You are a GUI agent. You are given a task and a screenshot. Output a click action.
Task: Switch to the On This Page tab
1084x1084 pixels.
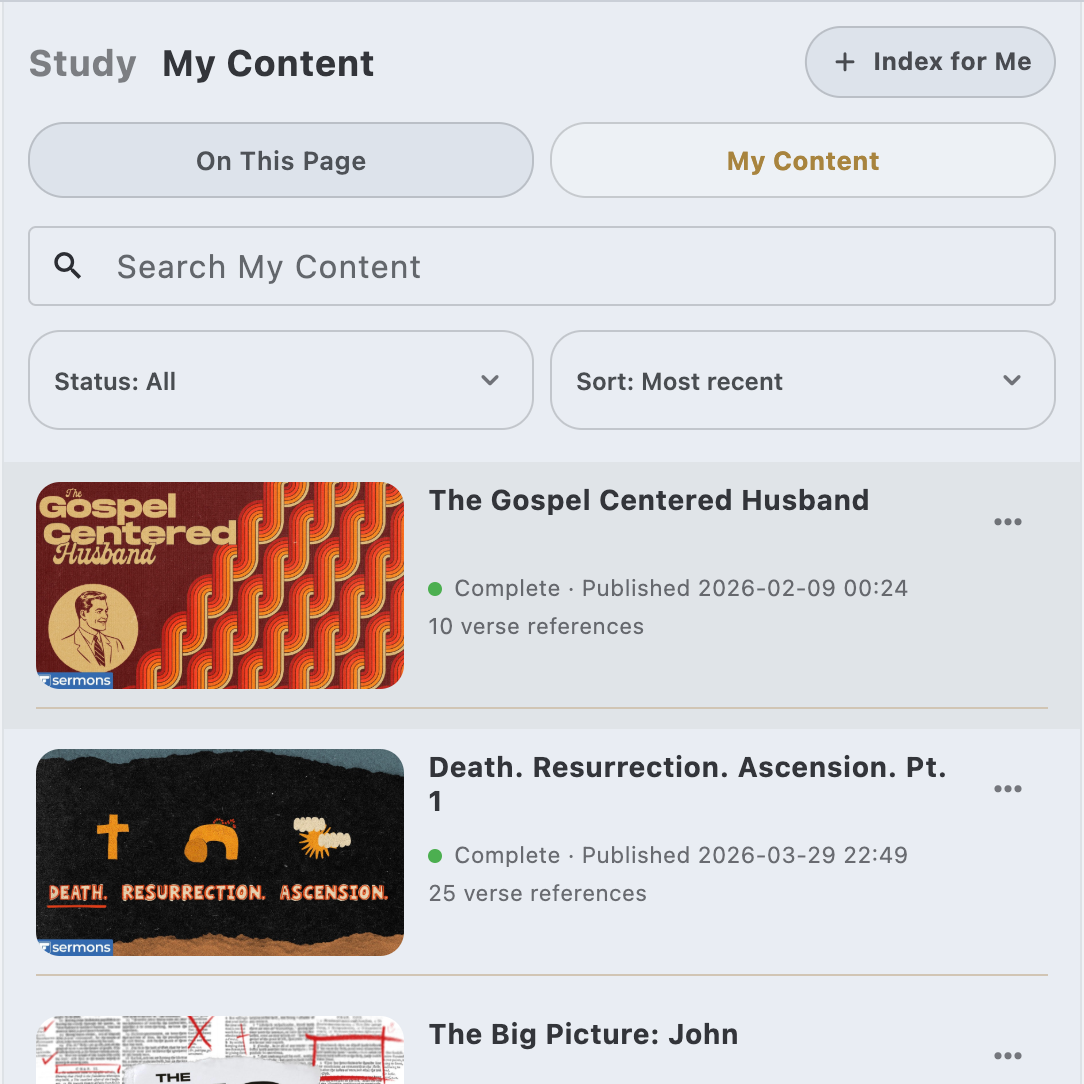click(280, 160)
